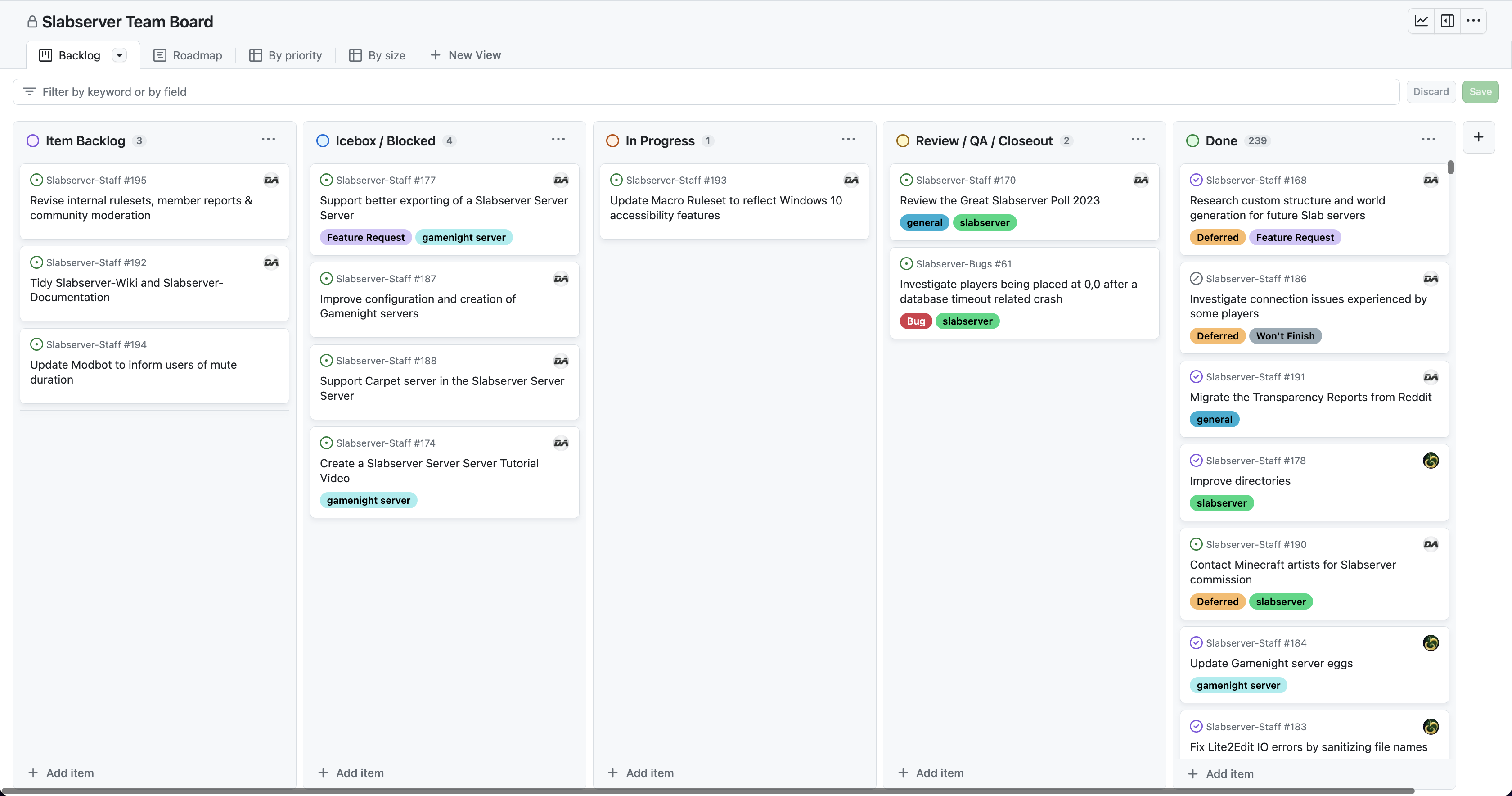Click the open-issue status icon on #195
Image resolution: width=1512 pixels, height=796 pixels.
point(36,180)
